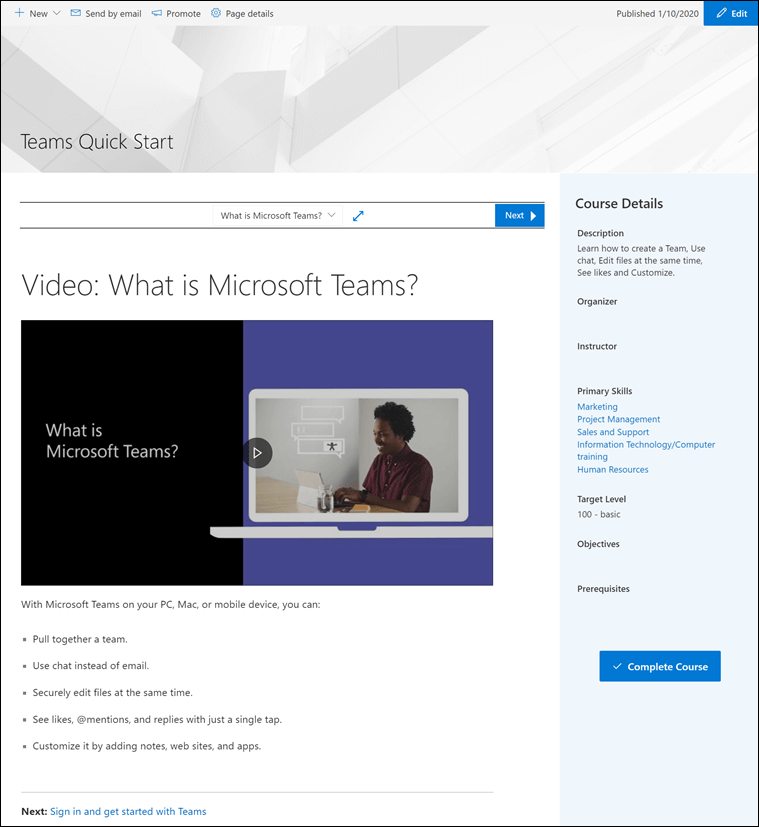Click the Page details gear icon
Image resolution: width=759 pixels, height=827 pixels.
tap(216, 13)
